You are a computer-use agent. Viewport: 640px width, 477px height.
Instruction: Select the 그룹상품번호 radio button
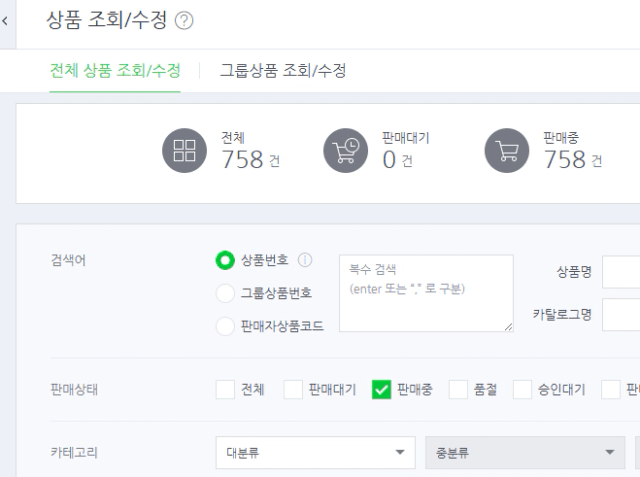click(225, 293)
